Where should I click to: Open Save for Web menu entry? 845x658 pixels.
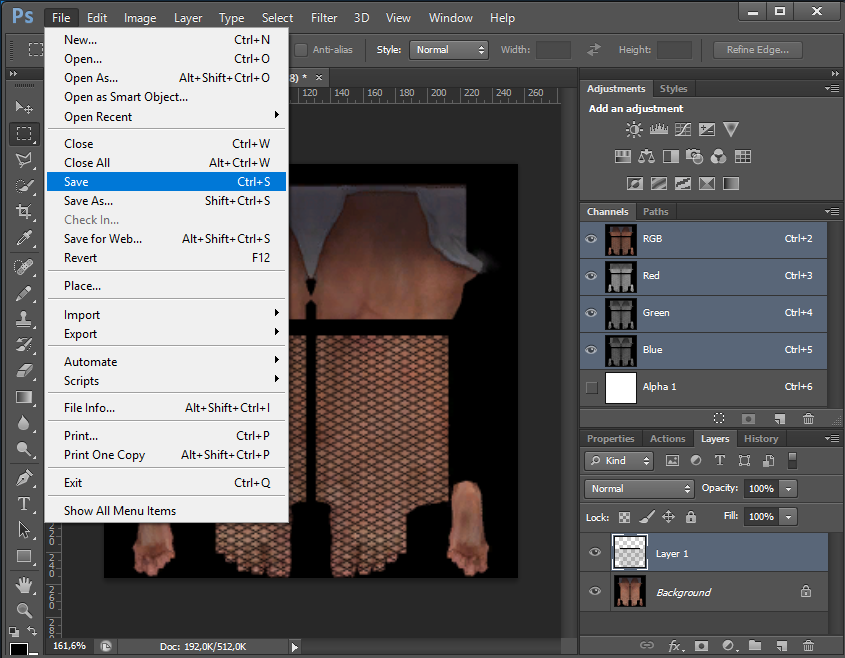(102, 239)
